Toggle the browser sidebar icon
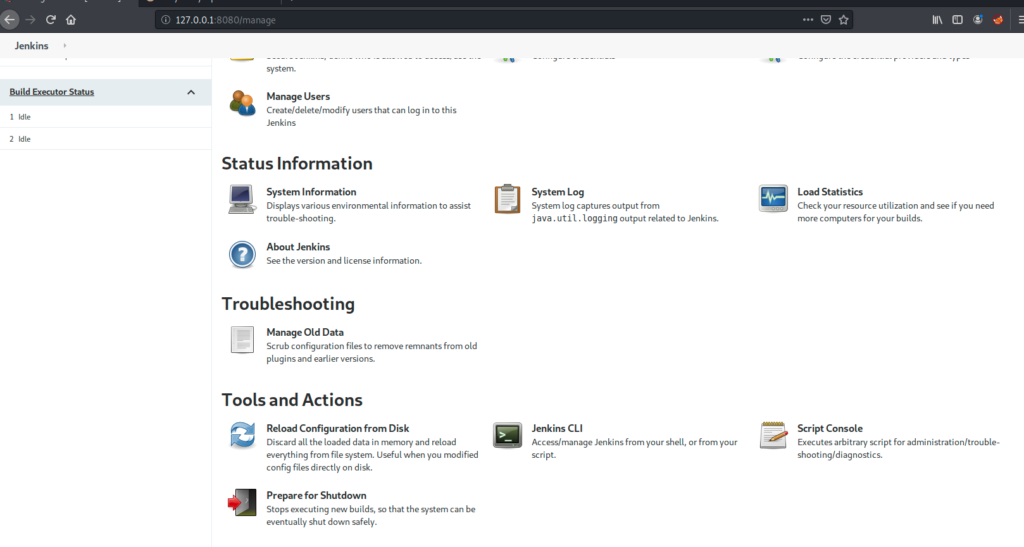 click(x=957, y=20)
